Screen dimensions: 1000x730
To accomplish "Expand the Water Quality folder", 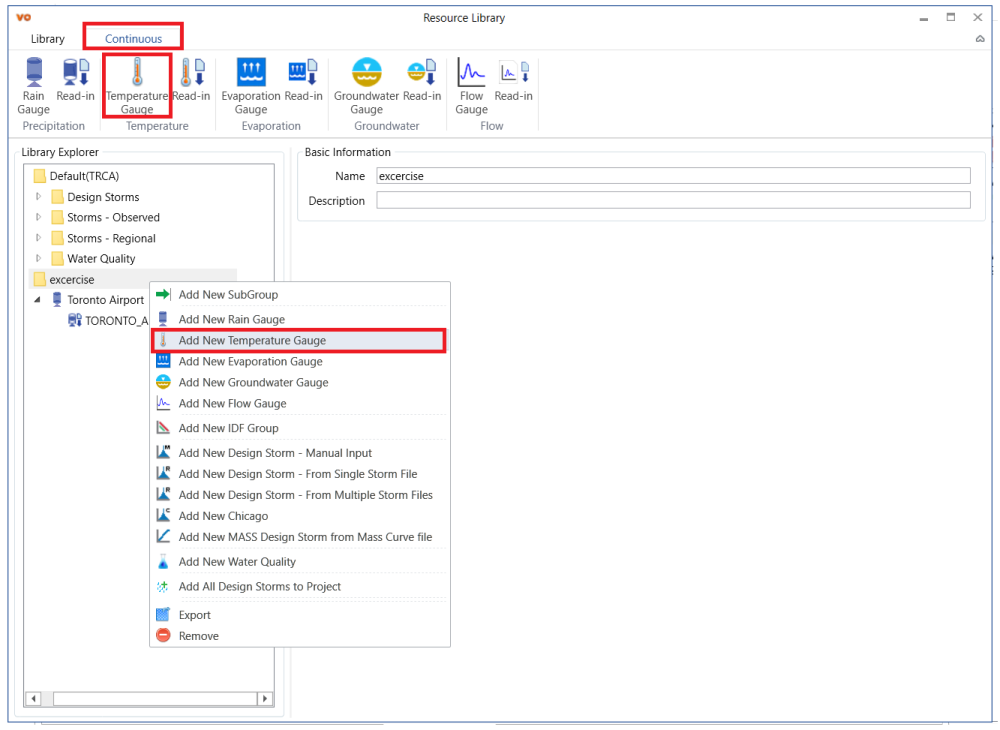I will [x=38, y=258].
